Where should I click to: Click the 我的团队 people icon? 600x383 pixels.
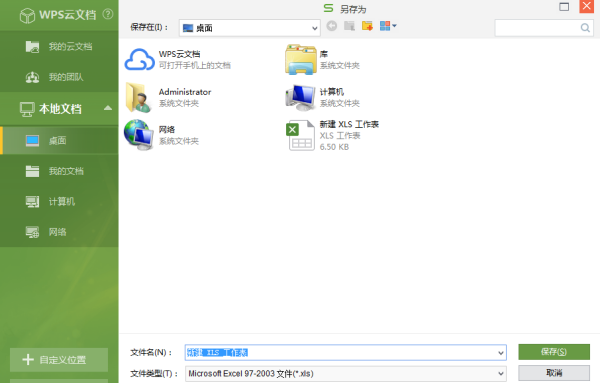click(x=32, y=77)
